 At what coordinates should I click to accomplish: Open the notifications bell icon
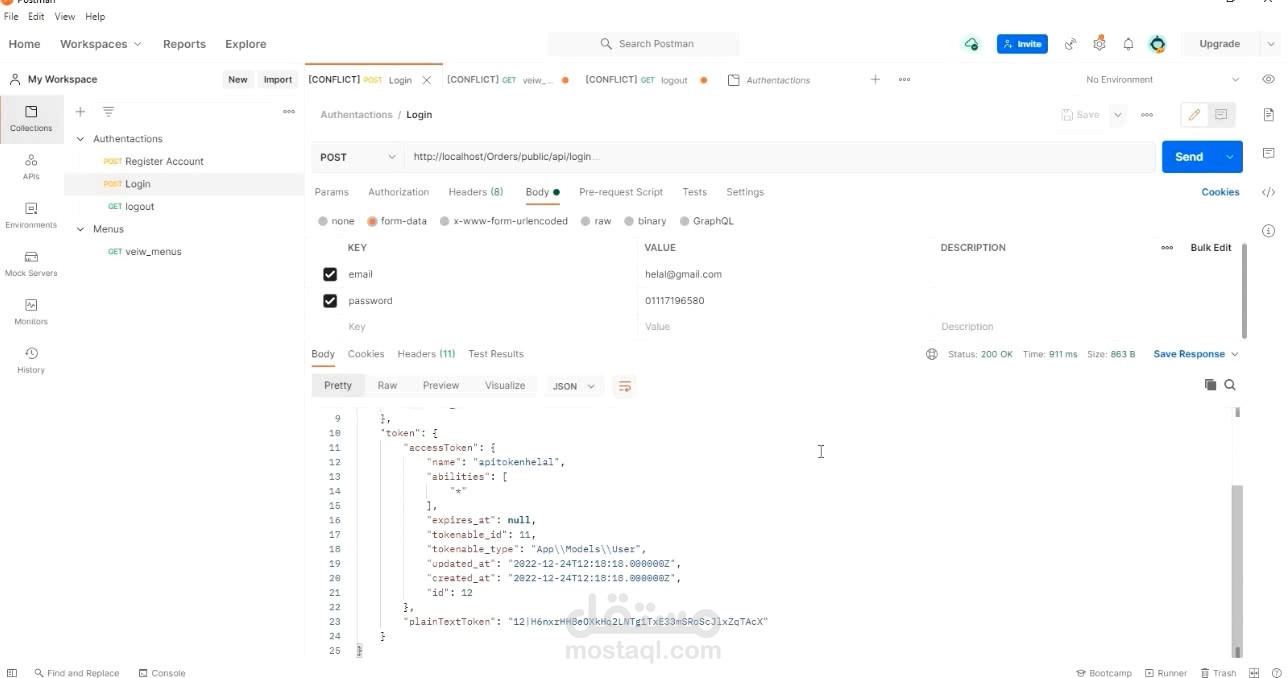click(x=1128, y=44)
